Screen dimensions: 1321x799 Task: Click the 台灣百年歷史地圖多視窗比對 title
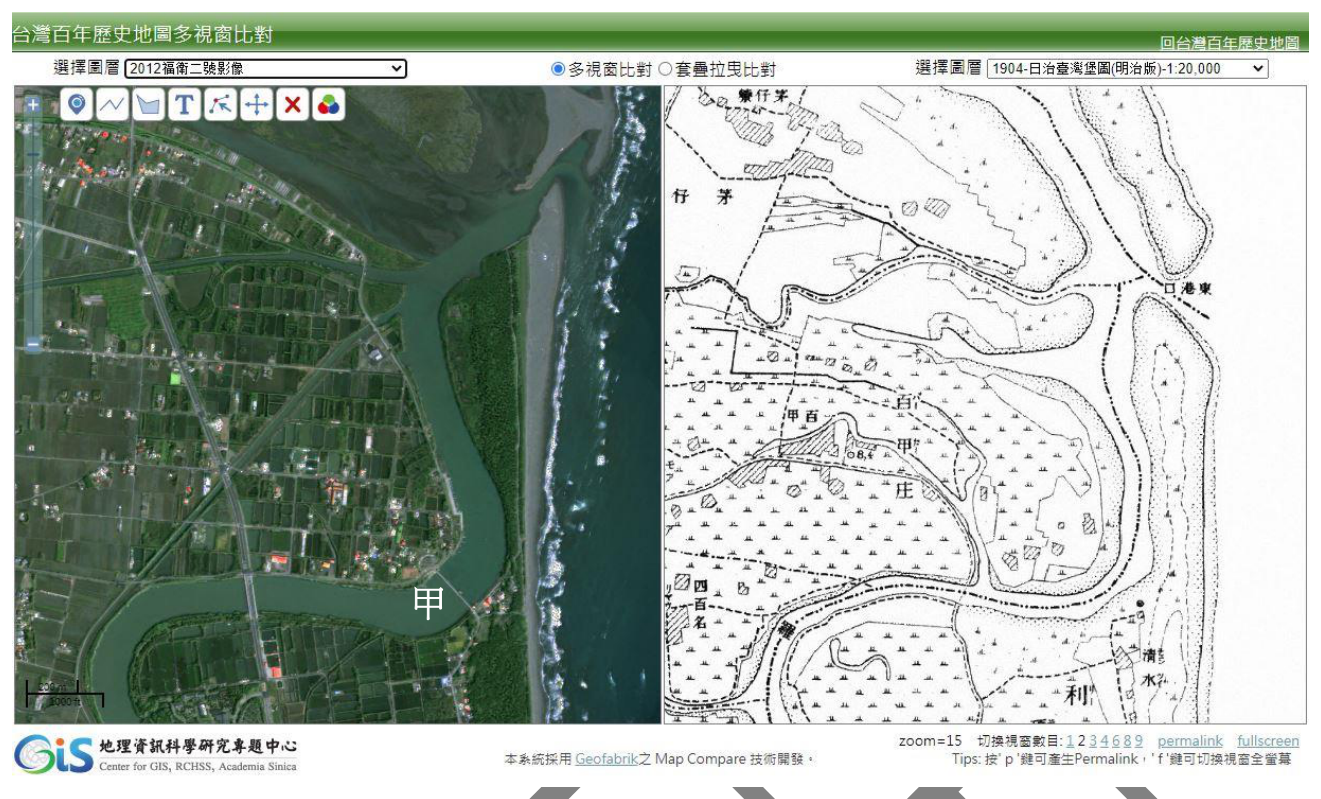click(142, 35)
